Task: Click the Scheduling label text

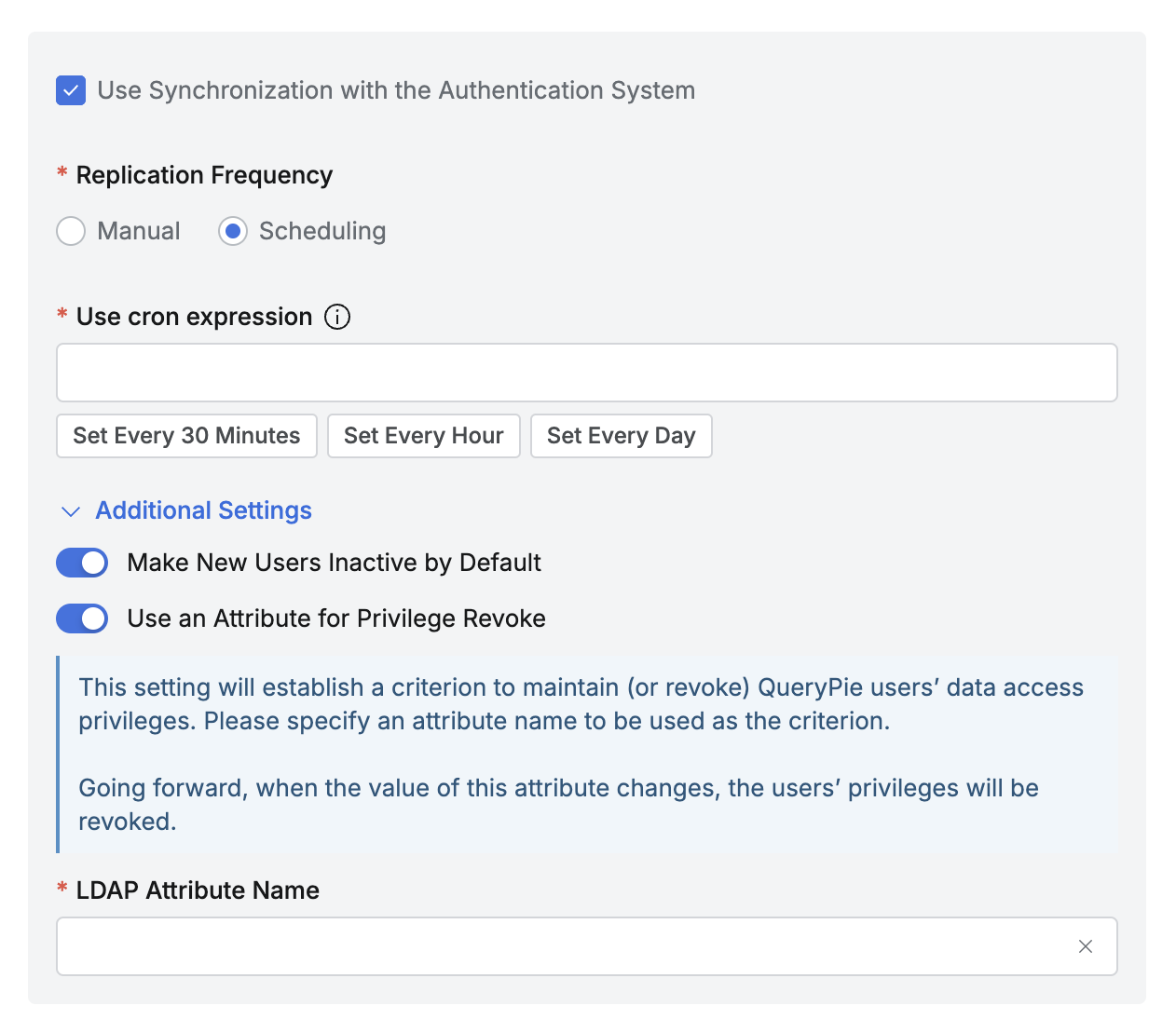Action: pos(322,231)
